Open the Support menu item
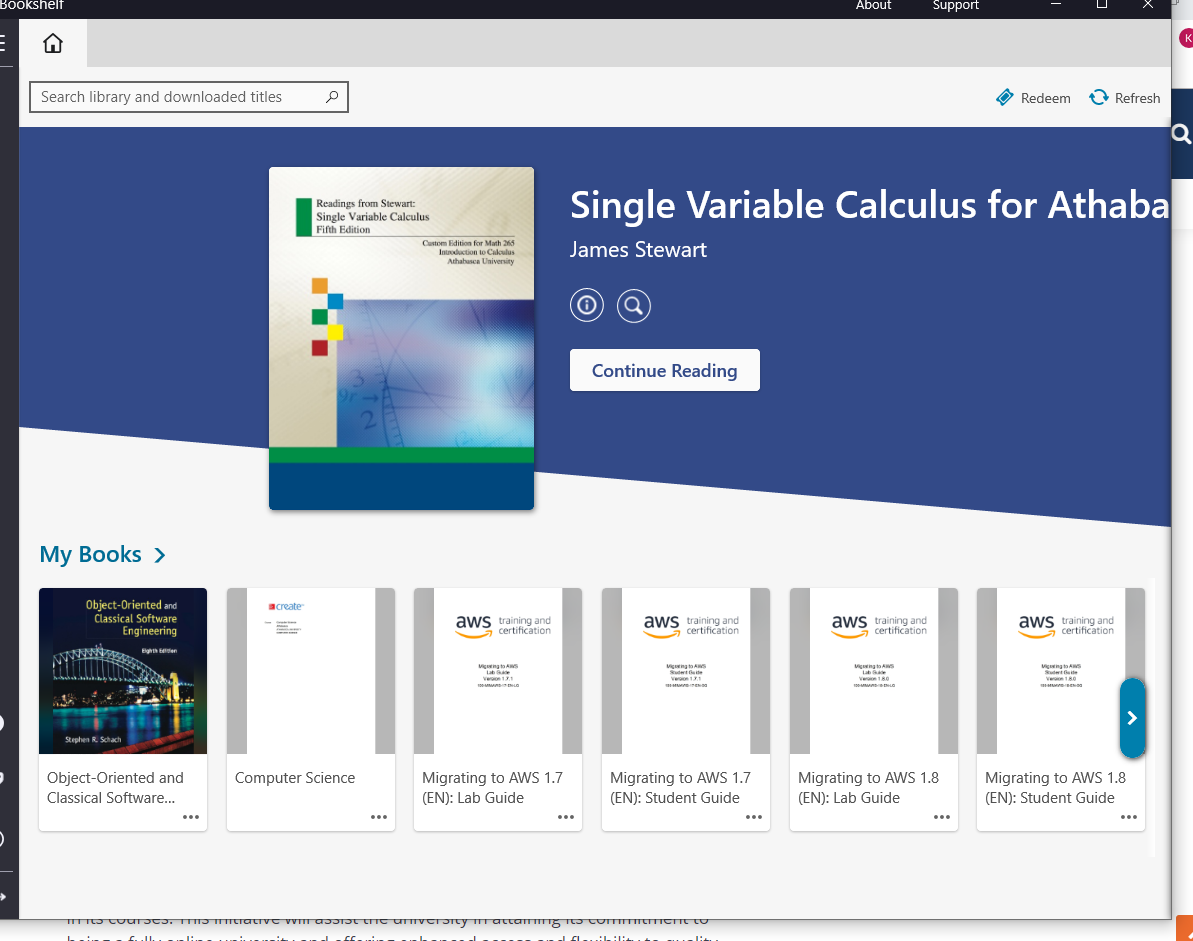 pos(956,5)
